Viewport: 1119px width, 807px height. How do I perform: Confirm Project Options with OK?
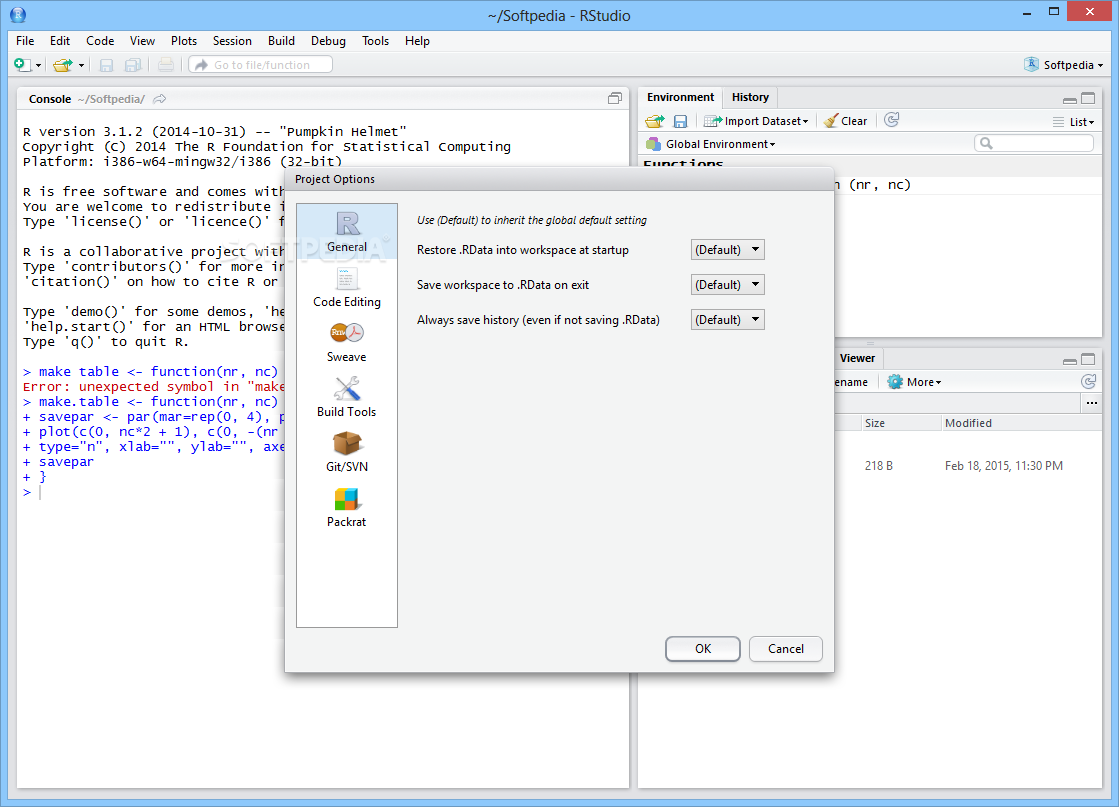click(703, 649)
